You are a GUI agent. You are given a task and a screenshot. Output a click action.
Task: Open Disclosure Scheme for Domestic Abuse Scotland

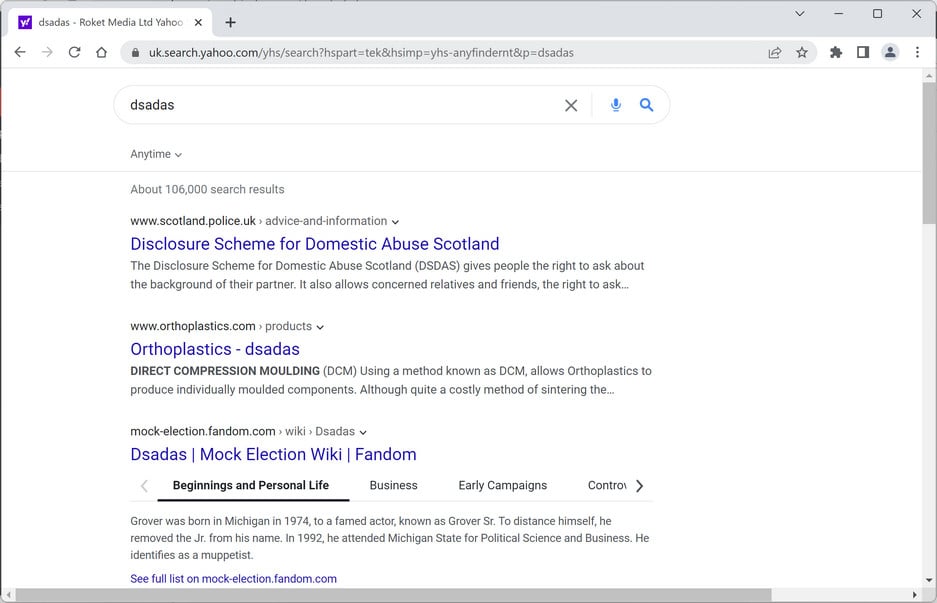(314, 244)
